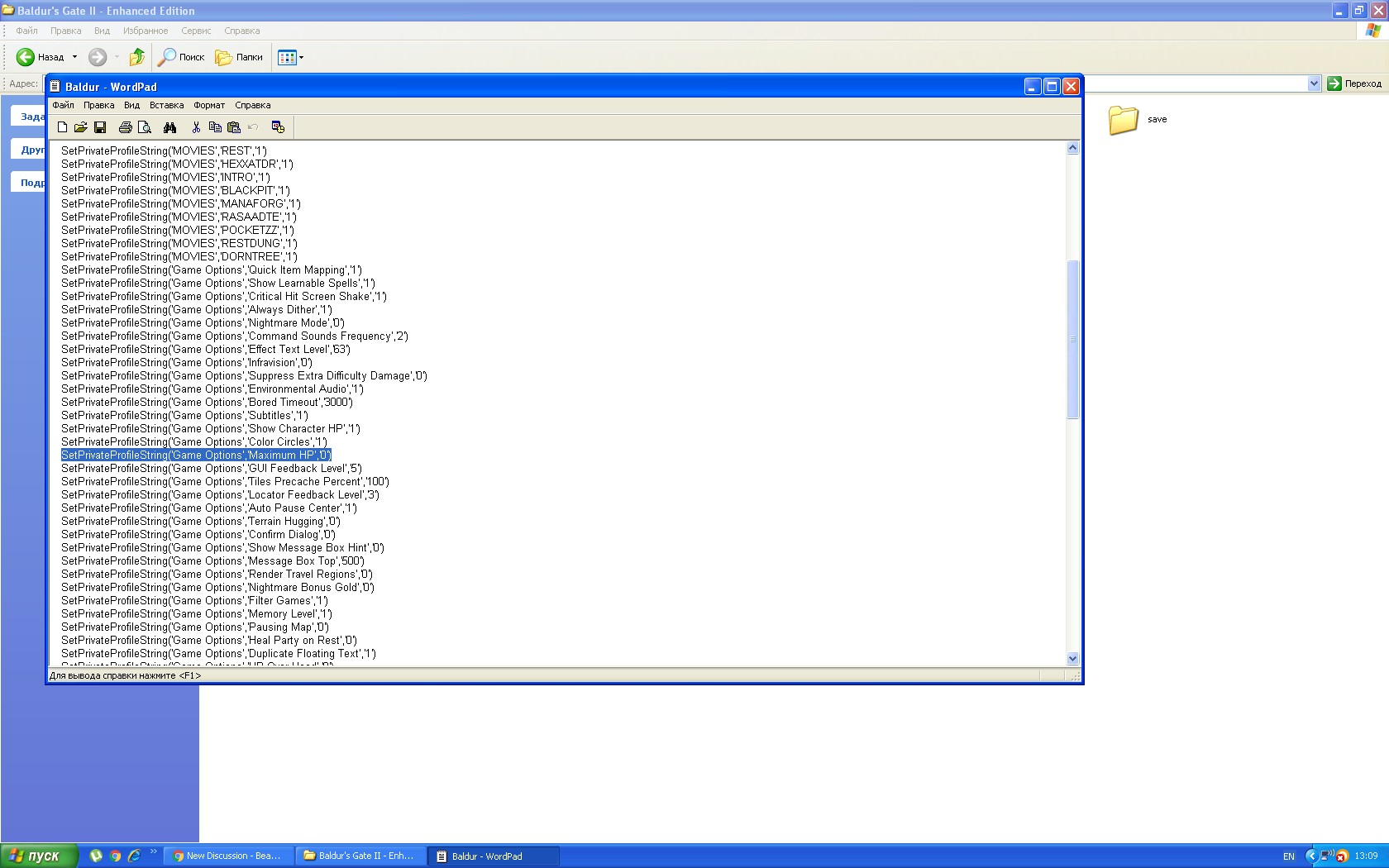
Task: Click scroll up arrow in WordPad
Action: point(1072,148)
